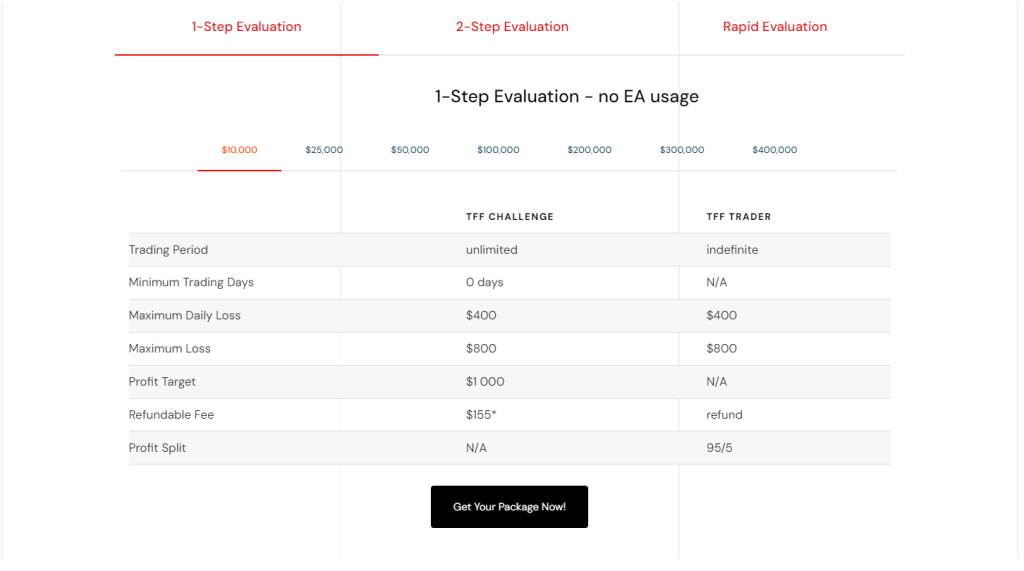
Task: Click the Trading Period row label
Action: (x=168, y=250)
